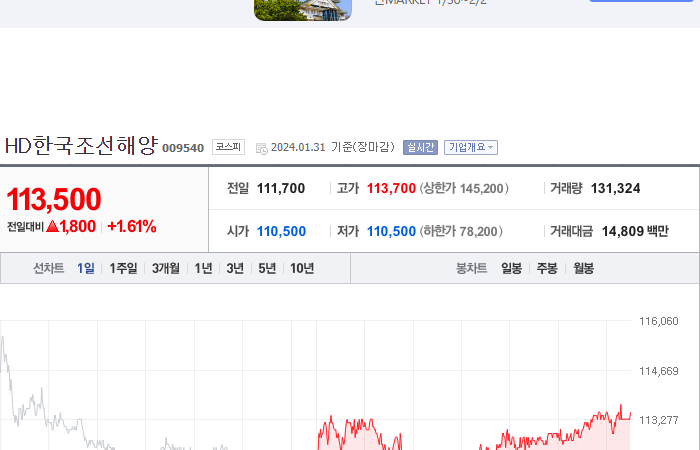
Task: Click the lower limit price 78,200
Action: (x=478, y=231)
